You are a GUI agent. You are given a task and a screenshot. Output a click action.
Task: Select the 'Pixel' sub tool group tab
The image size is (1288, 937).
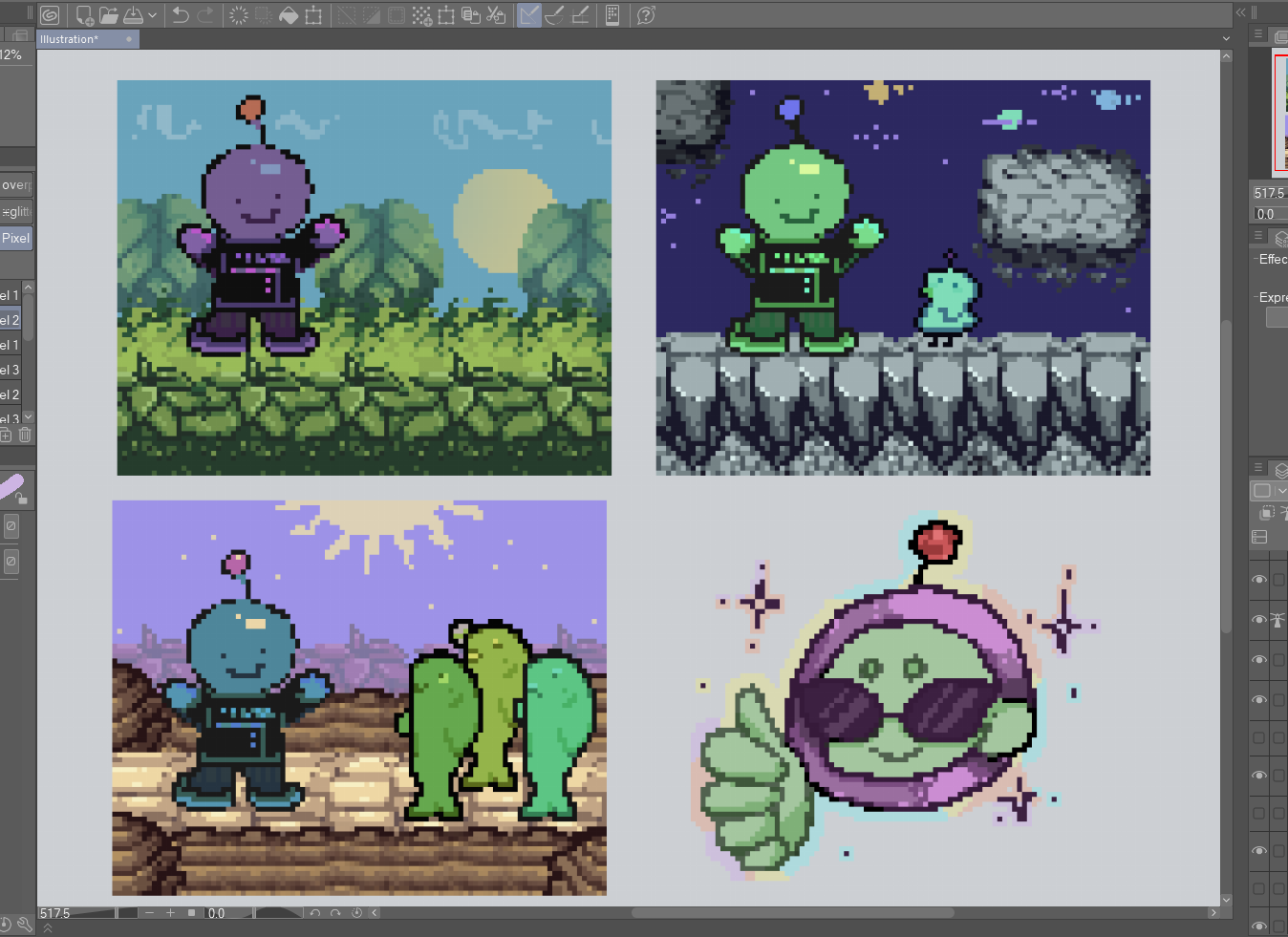click(16, 238)
